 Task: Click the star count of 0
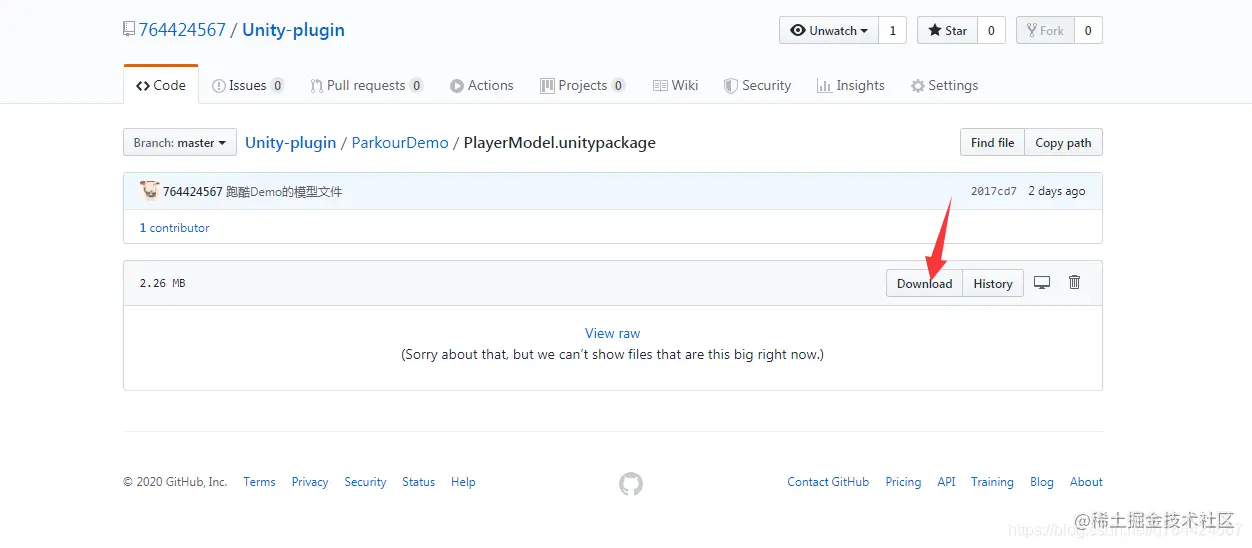(x=991, y=30)
